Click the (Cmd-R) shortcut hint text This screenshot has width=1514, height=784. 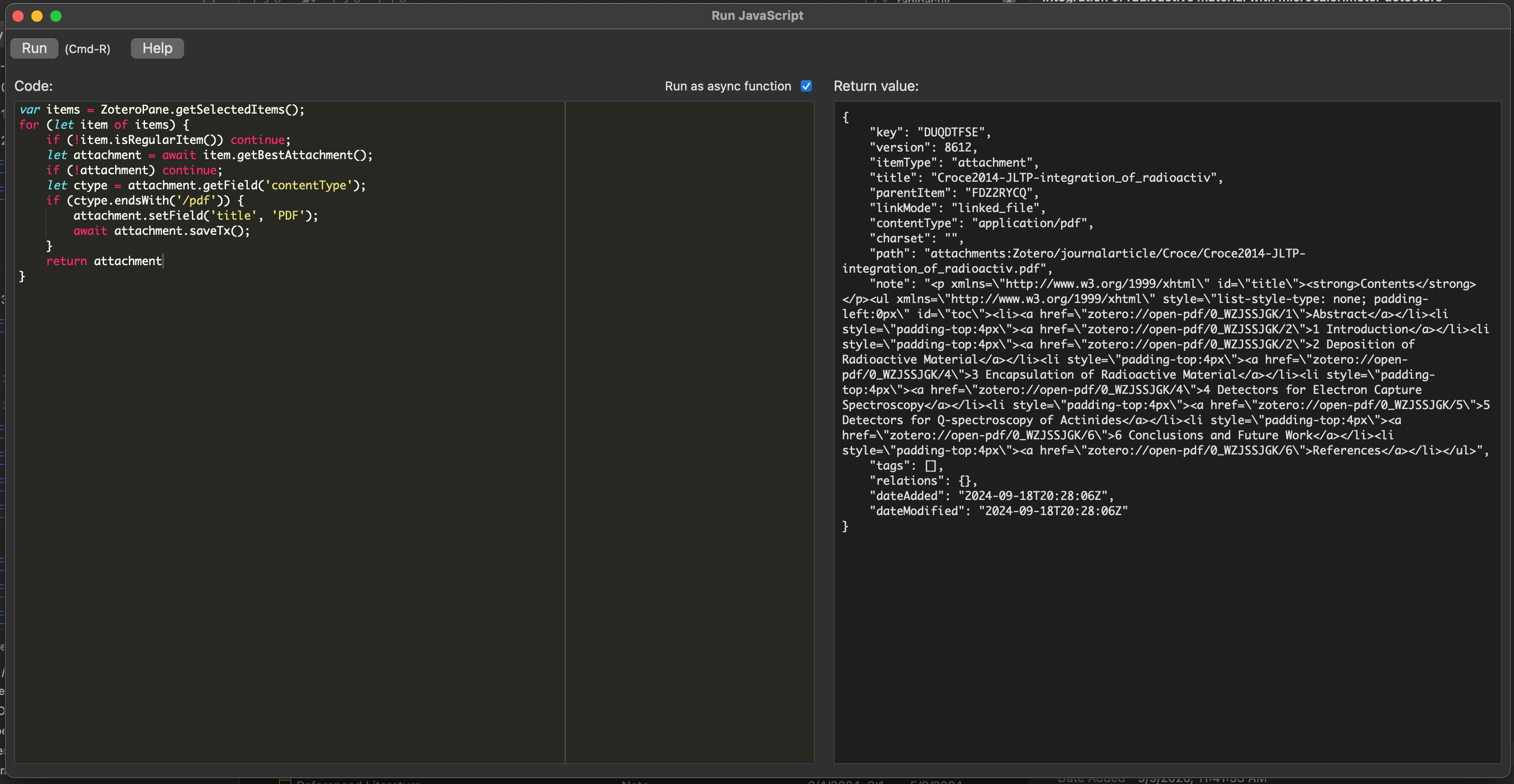tap(88, 49)
